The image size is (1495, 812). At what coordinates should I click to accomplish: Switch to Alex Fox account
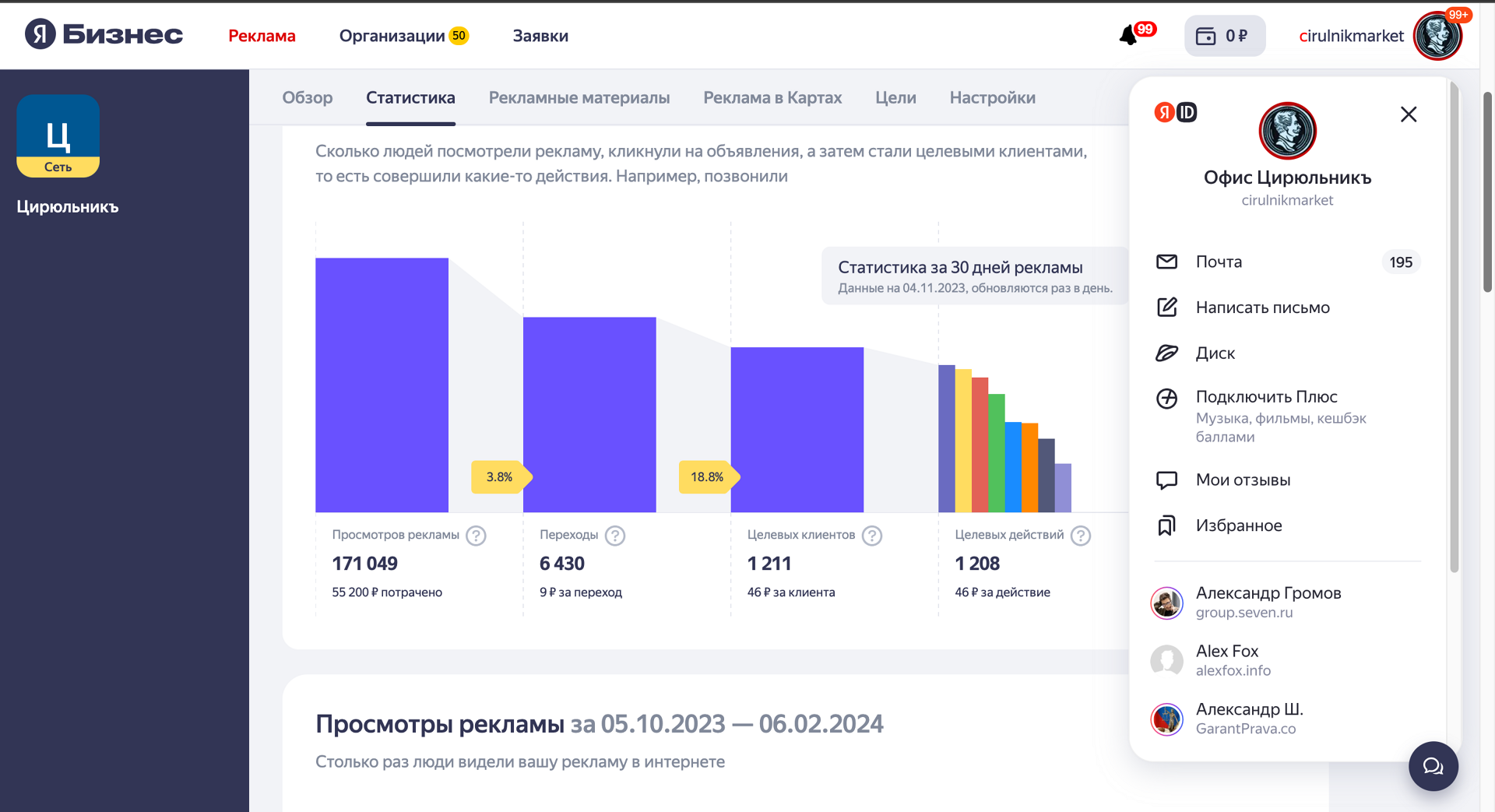[1287, 660]
